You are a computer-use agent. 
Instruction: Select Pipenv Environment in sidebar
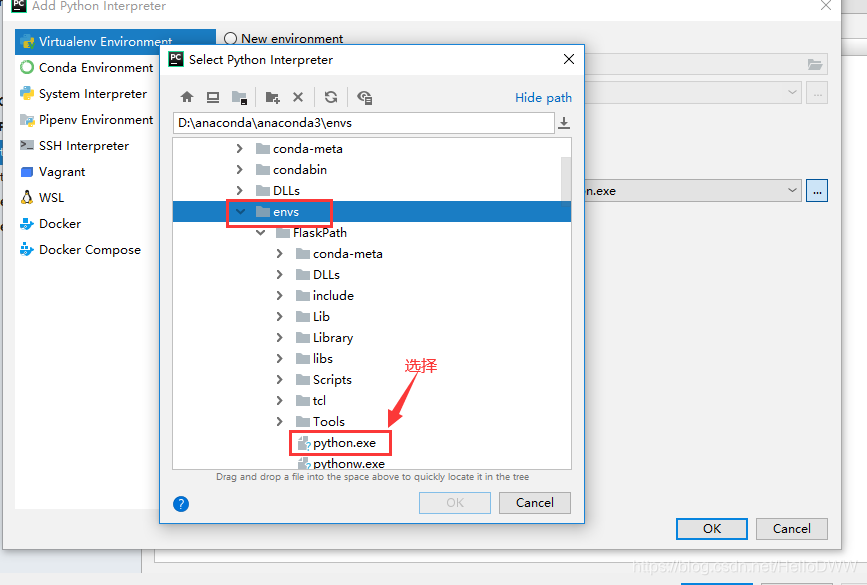pos(87,120)
